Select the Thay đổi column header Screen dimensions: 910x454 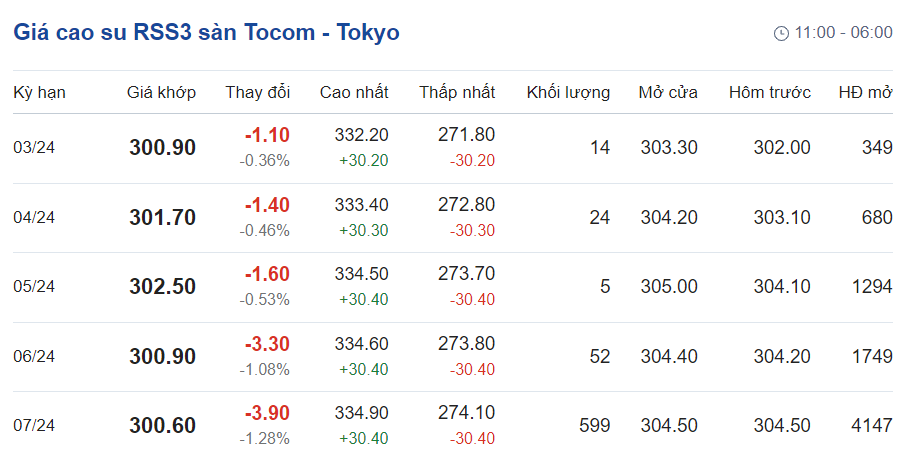pyautogui.click(x=257, y=93)
